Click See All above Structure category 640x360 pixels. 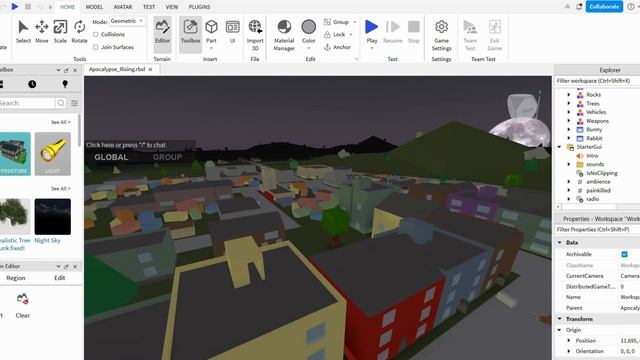(60, 122)
